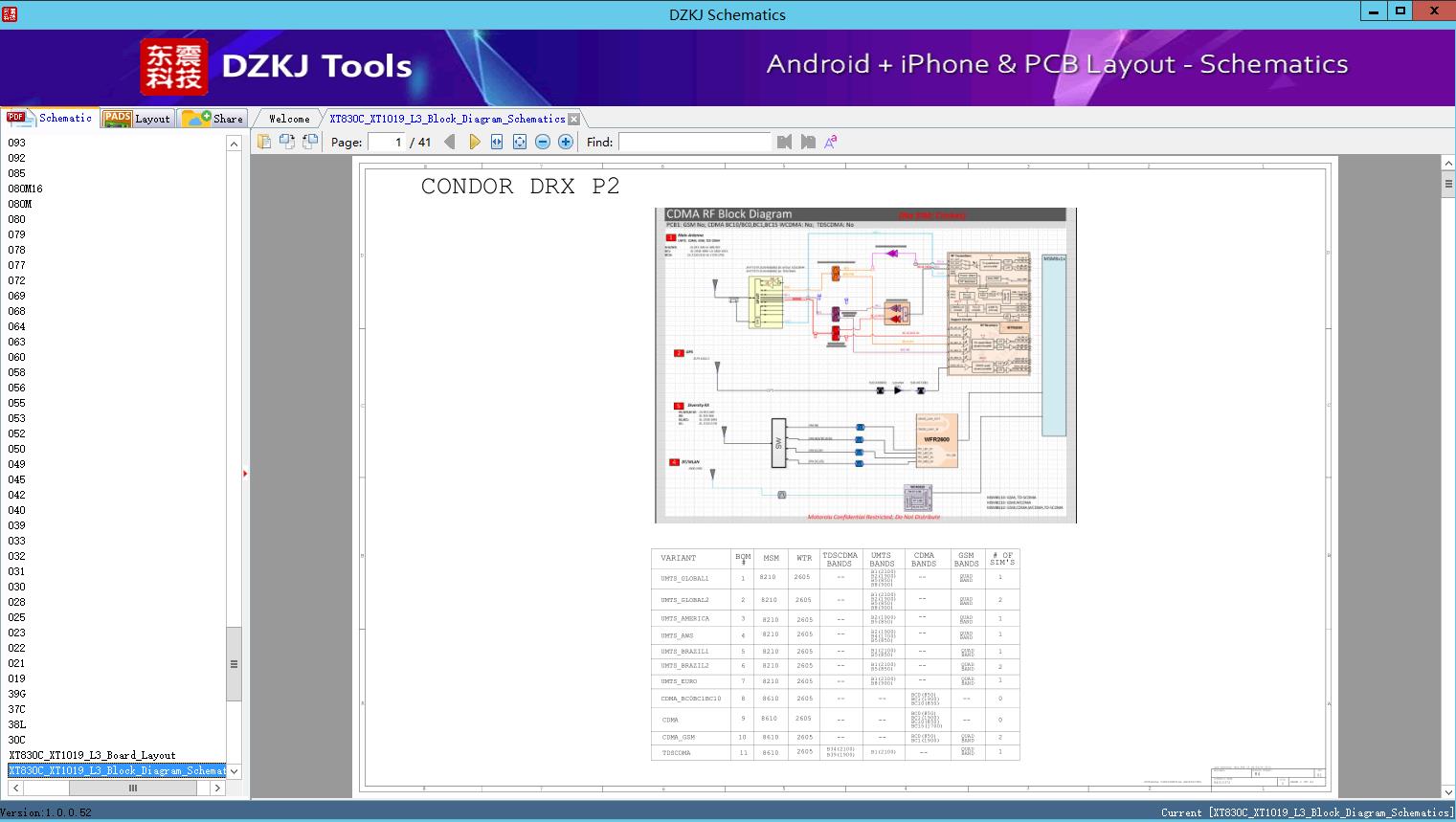Viewport: 1456px width, 822px height.
Task: Collapse the left sidebar with red arrow
Action: tap(245, 474)
